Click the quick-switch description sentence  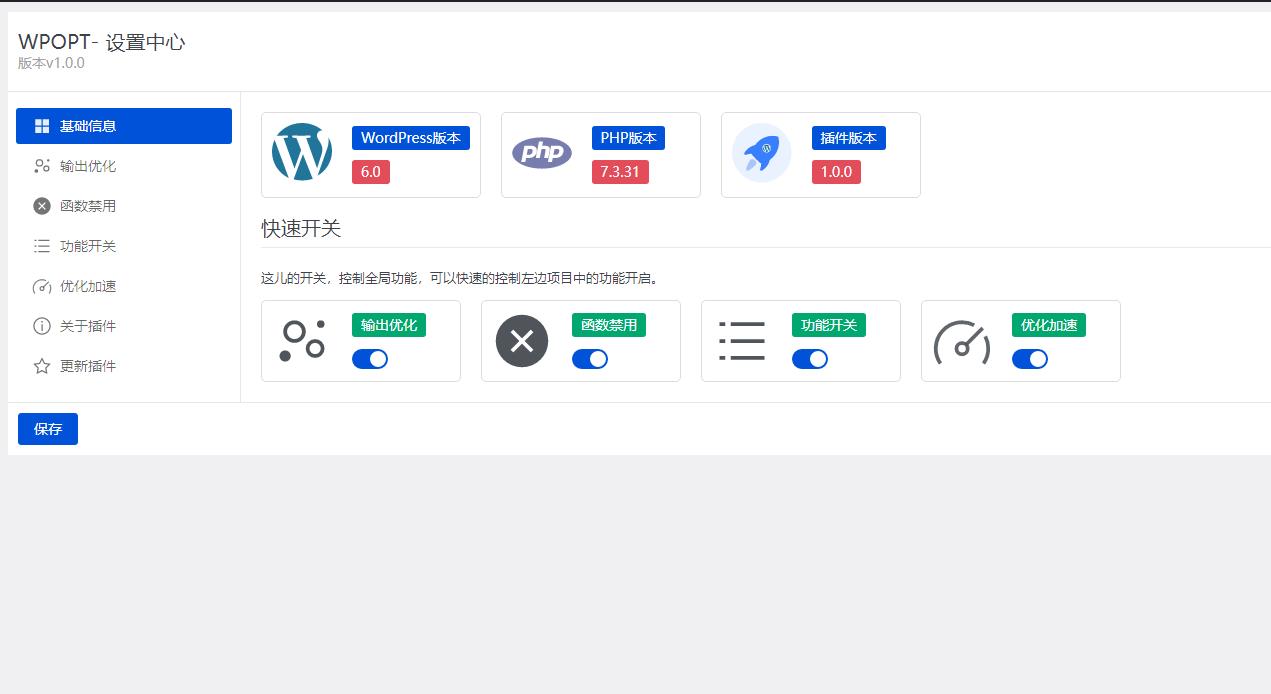460,278
